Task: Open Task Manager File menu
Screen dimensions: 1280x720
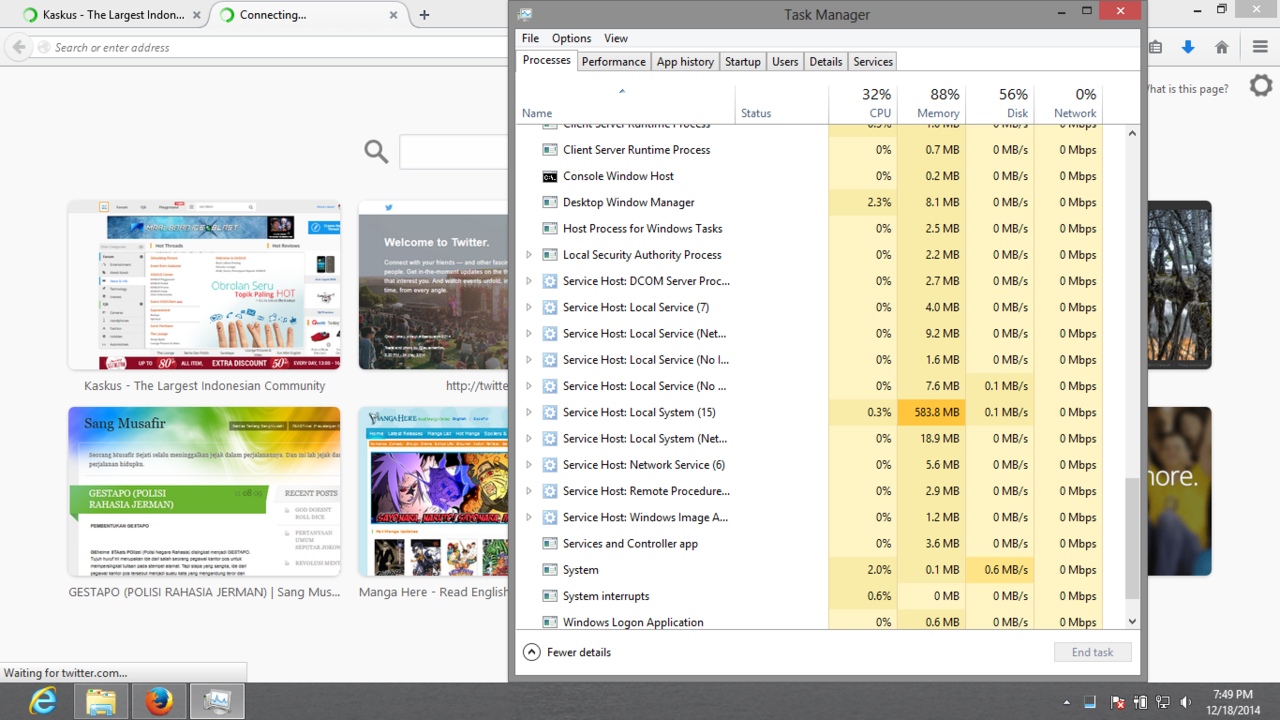Action: tap(530, 38)
